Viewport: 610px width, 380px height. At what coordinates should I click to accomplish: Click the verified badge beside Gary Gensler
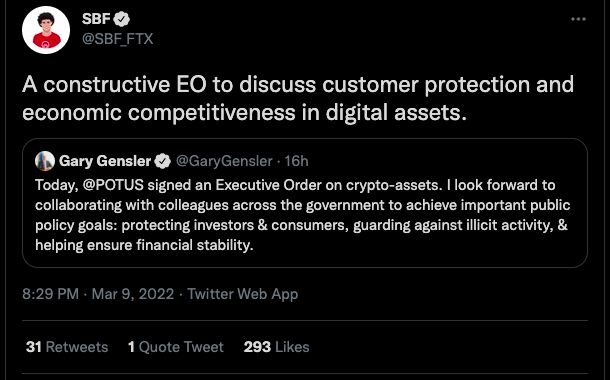[x=163, y=161]
